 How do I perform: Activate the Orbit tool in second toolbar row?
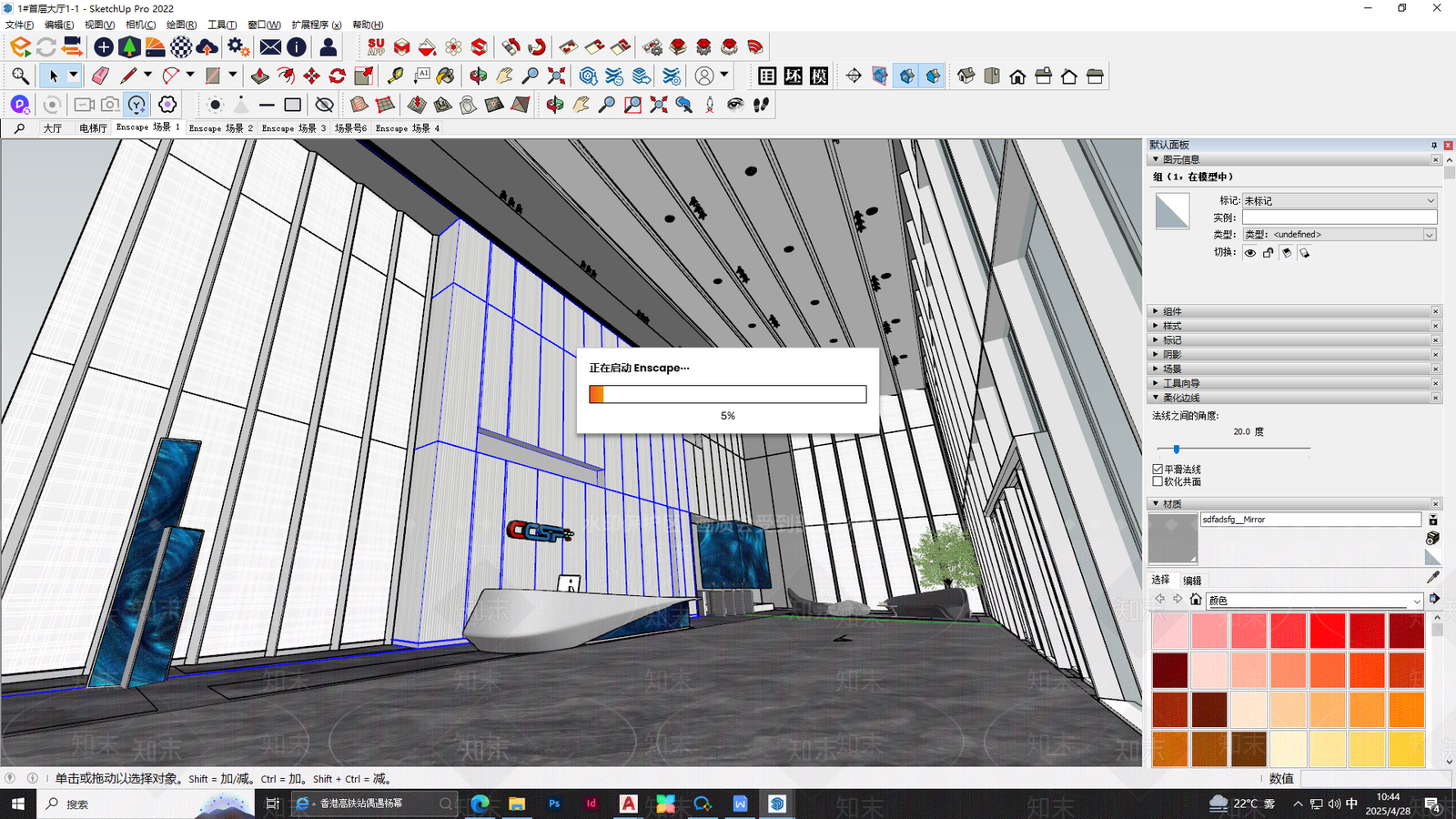click(479, 76)
